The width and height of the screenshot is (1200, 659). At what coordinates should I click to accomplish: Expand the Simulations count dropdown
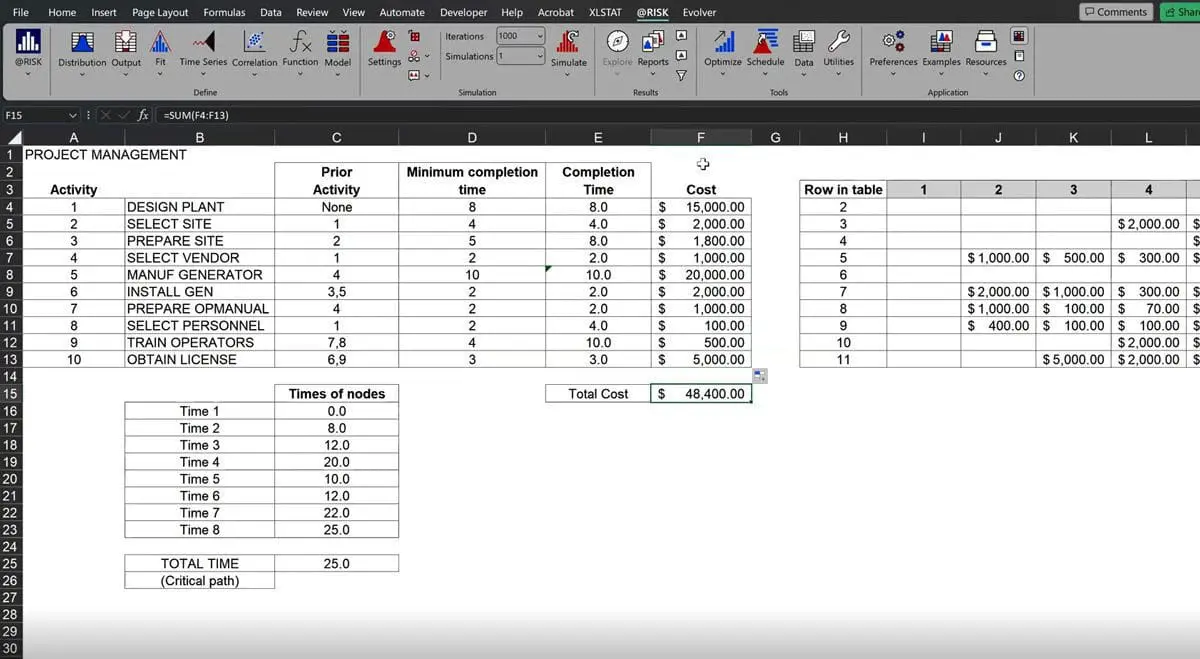[540, 56]
